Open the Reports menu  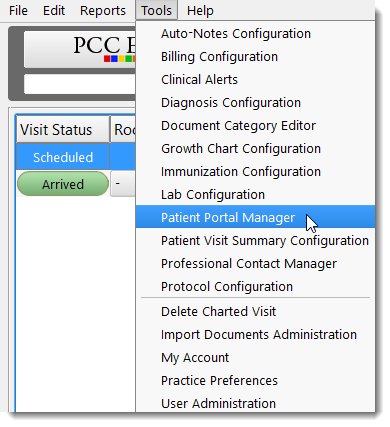103,11
